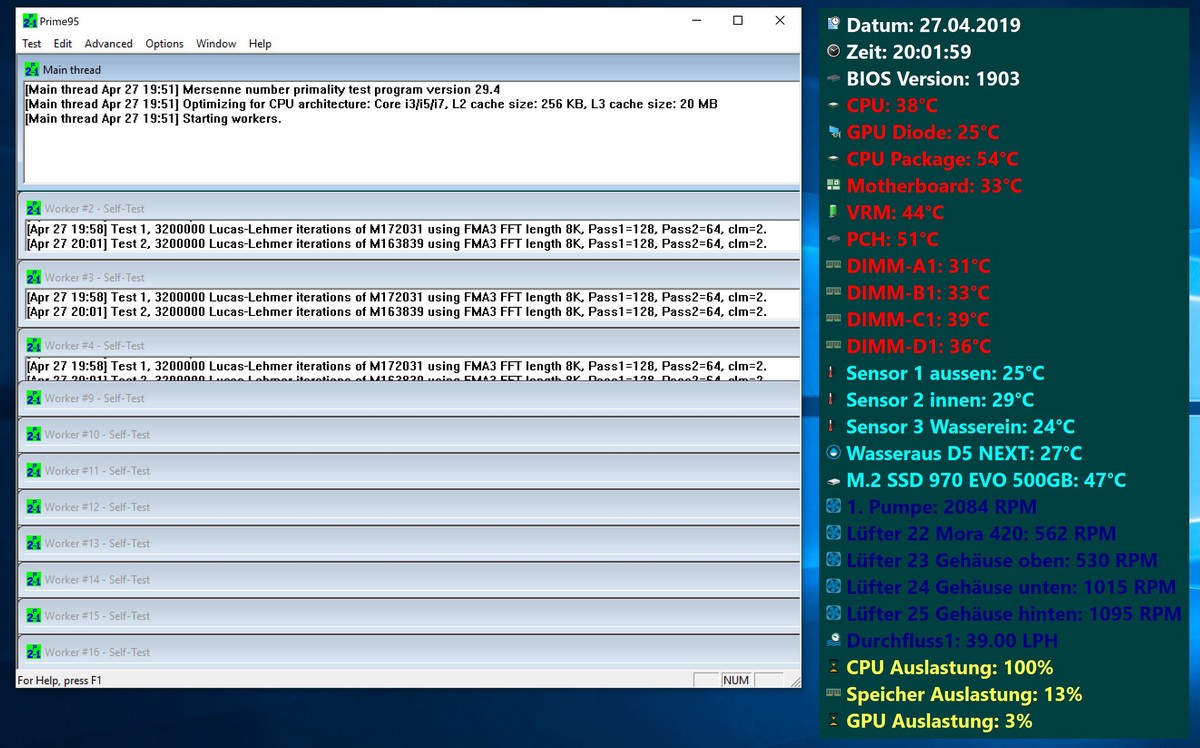Click the Worker #11 Self-Test window icon

(35, 470)
